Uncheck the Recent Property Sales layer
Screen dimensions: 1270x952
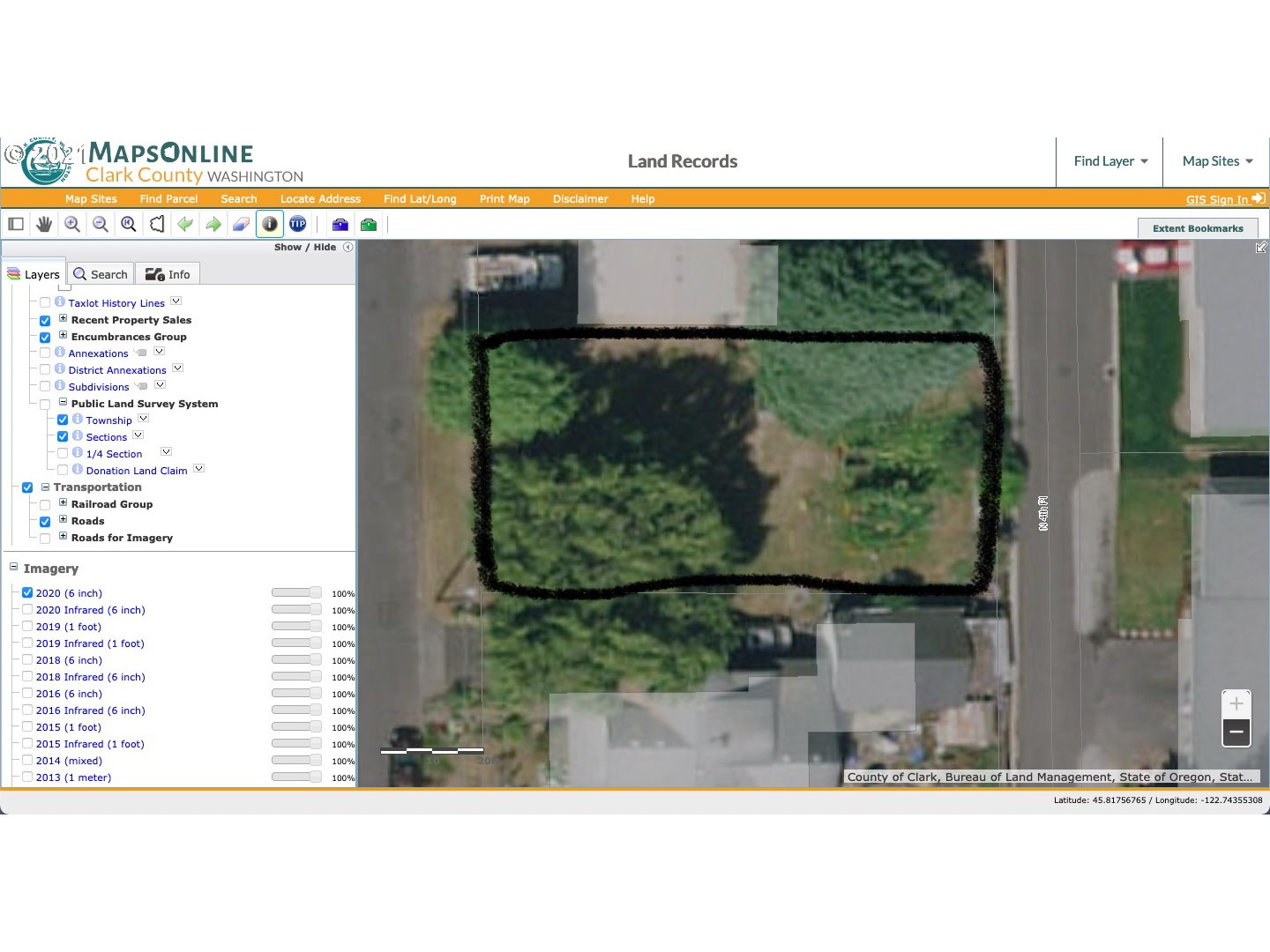click(45, 321)
